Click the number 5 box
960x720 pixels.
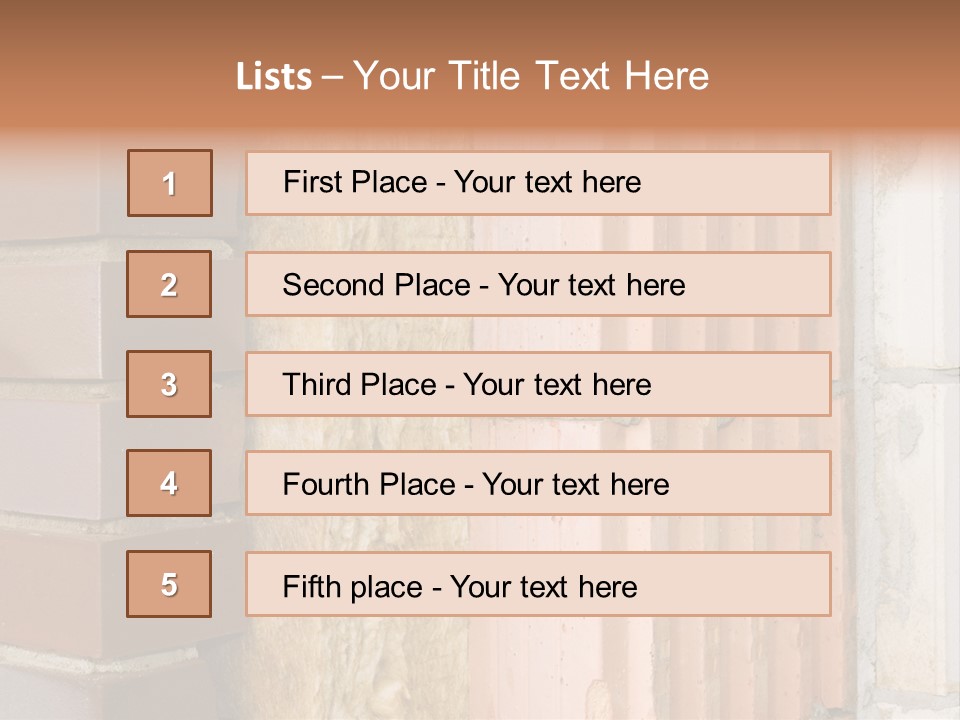pyautogui.click(x=169, y=584)
